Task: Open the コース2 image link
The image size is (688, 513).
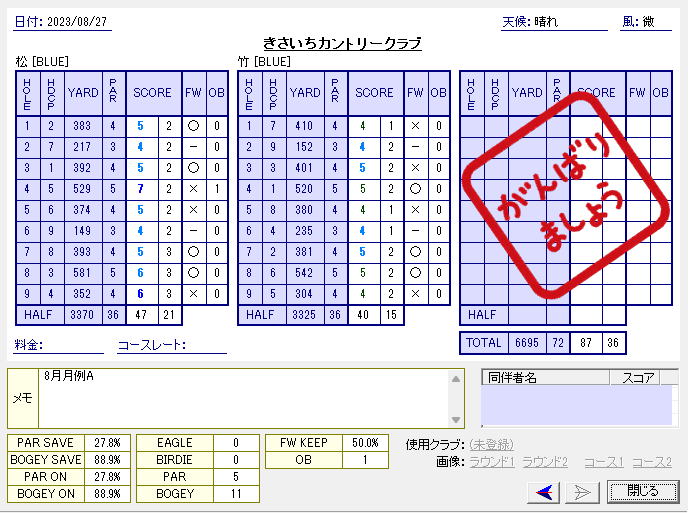Action: coord(652,462)
